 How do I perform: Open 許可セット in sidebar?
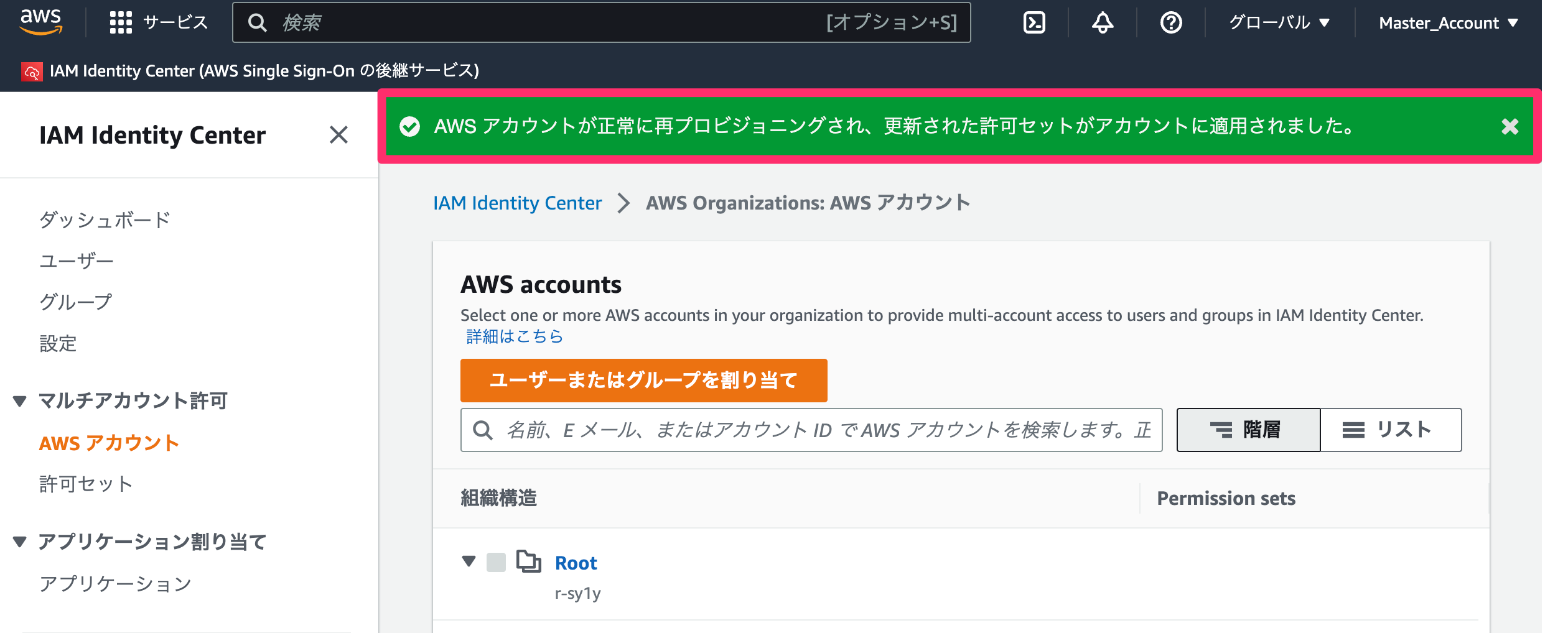point(86,484)
